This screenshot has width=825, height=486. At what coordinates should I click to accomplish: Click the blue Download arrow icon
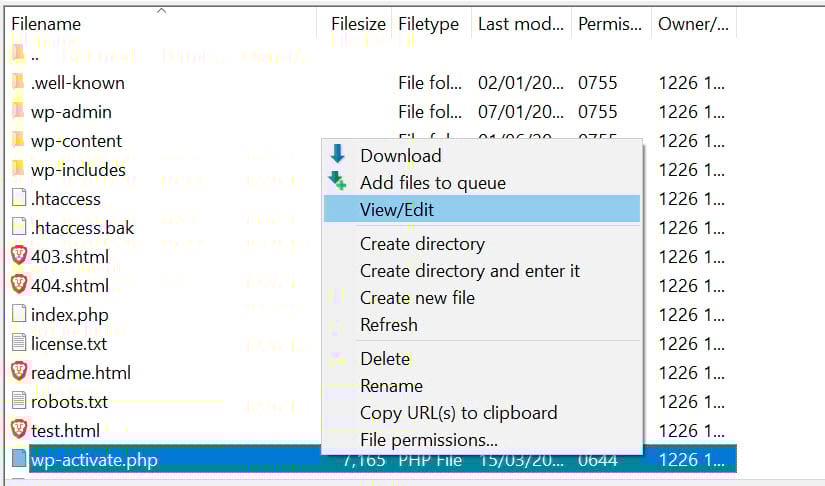point(338,155)
